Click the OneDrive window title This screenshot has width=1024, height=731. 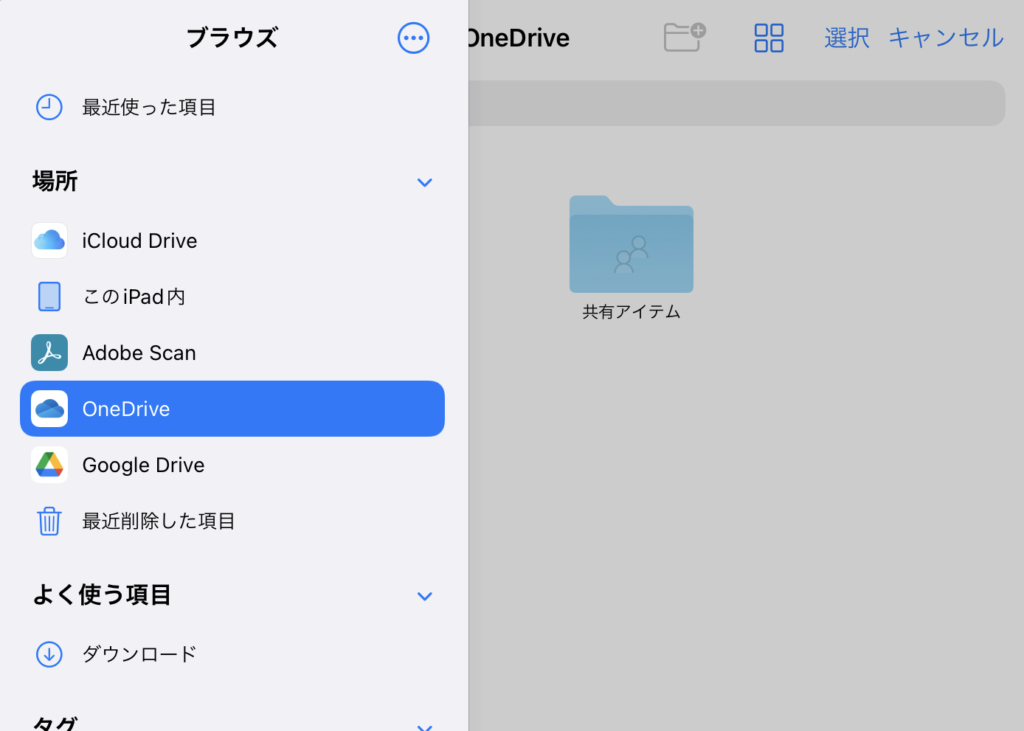point(519,38)
